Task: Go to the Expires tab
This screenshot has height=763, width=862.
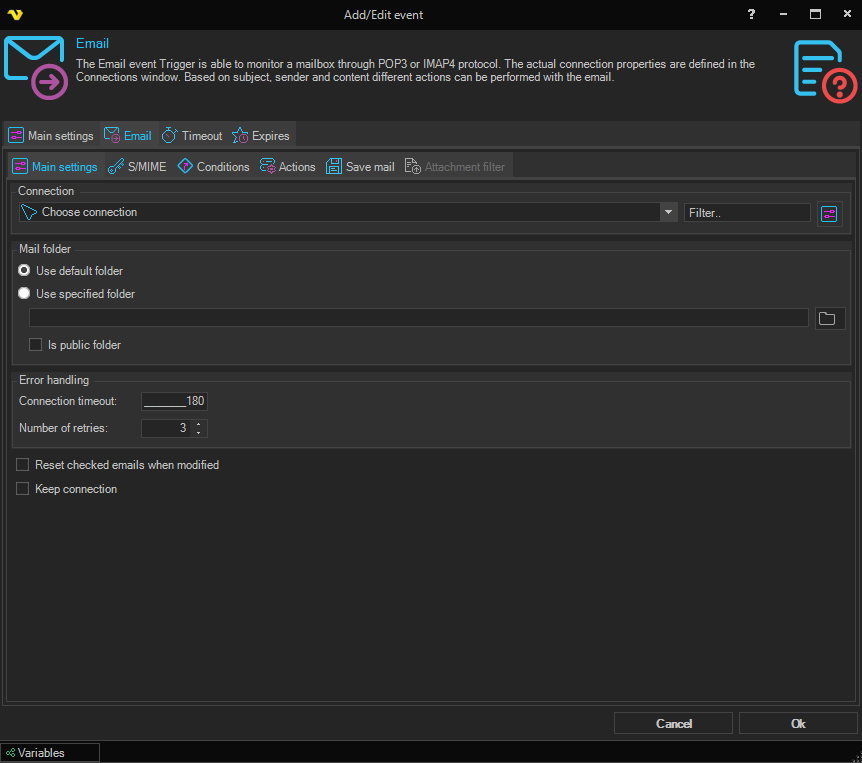Action: 261,136
